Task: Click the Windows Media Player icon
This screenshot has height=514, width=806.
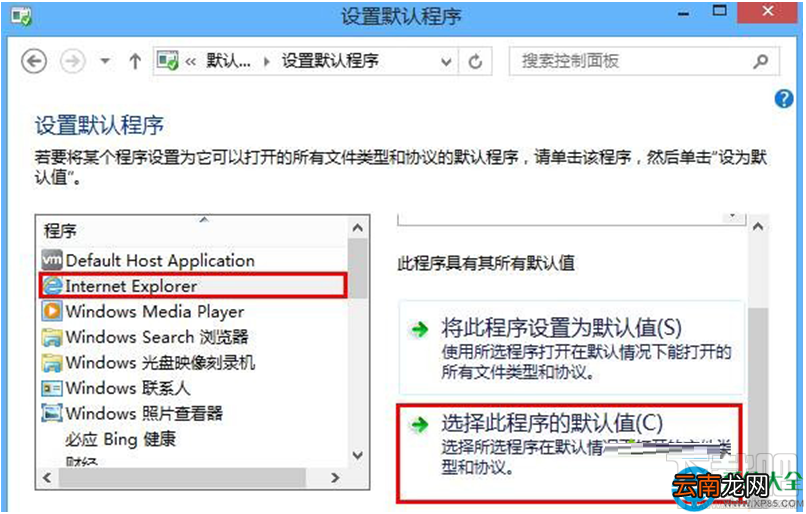Action: pos(51,311)
